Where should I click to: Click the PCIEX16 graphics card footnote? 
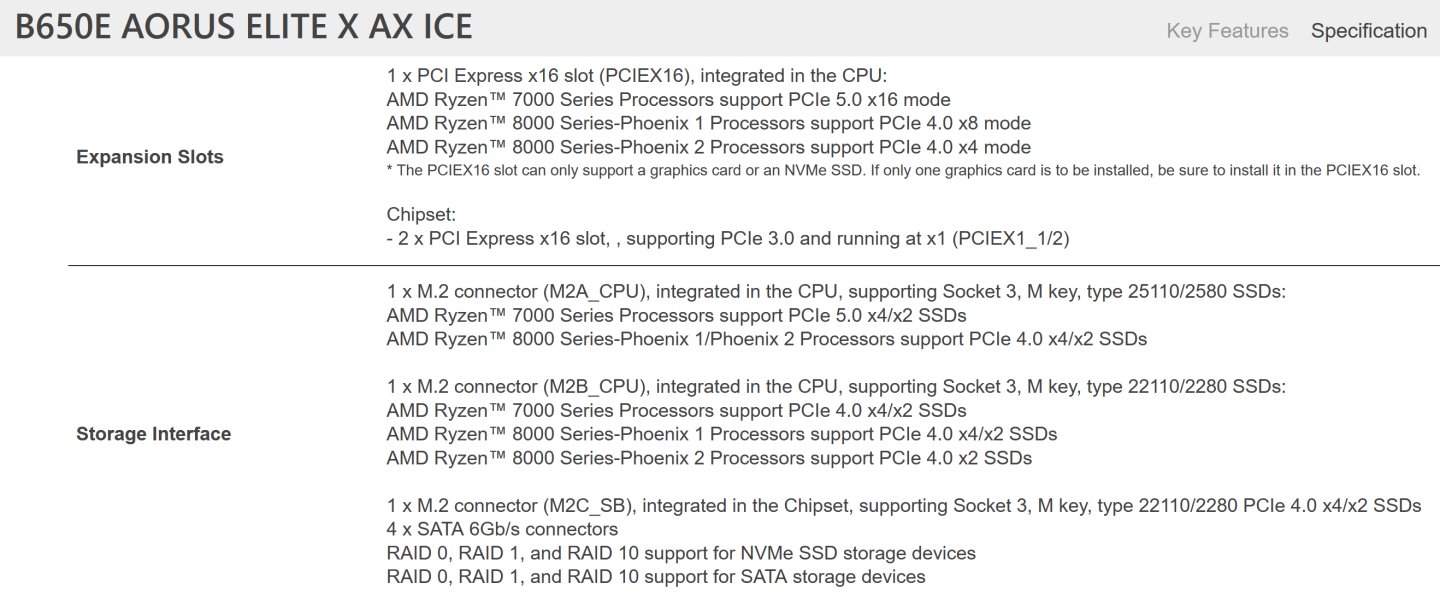click(902, 170)
